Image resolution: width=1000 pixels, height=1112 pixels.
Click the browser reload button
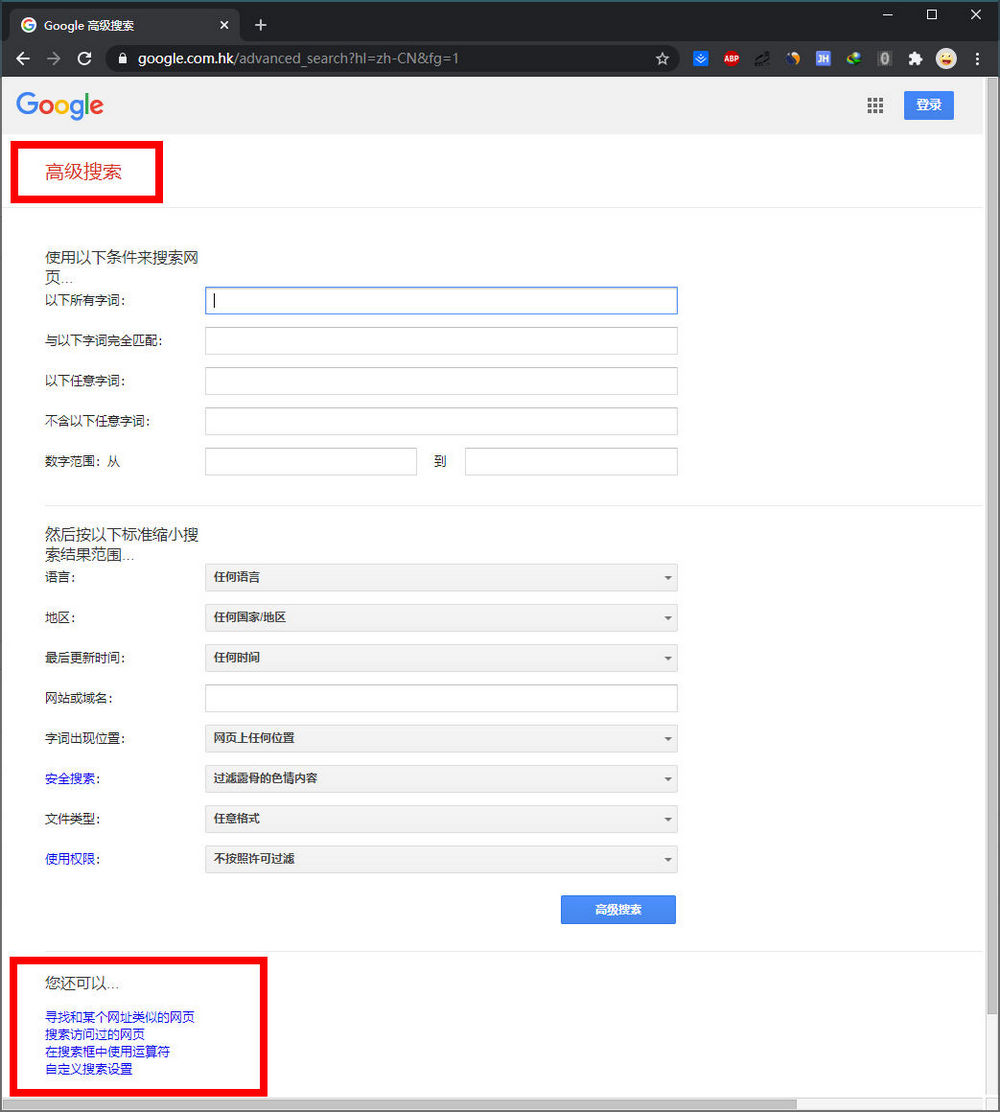click(84, 59)
